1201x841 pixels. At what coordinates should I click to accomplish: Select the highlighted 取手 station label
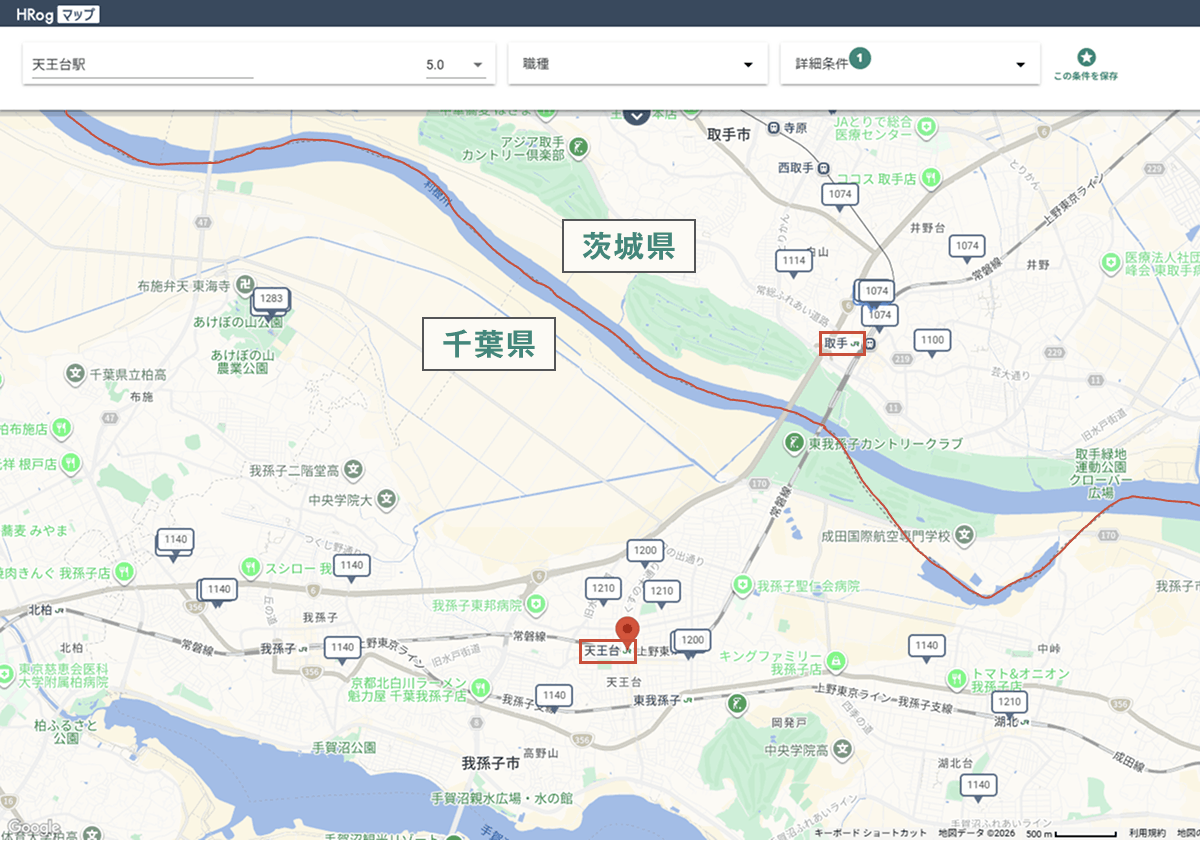pos(841,343)
